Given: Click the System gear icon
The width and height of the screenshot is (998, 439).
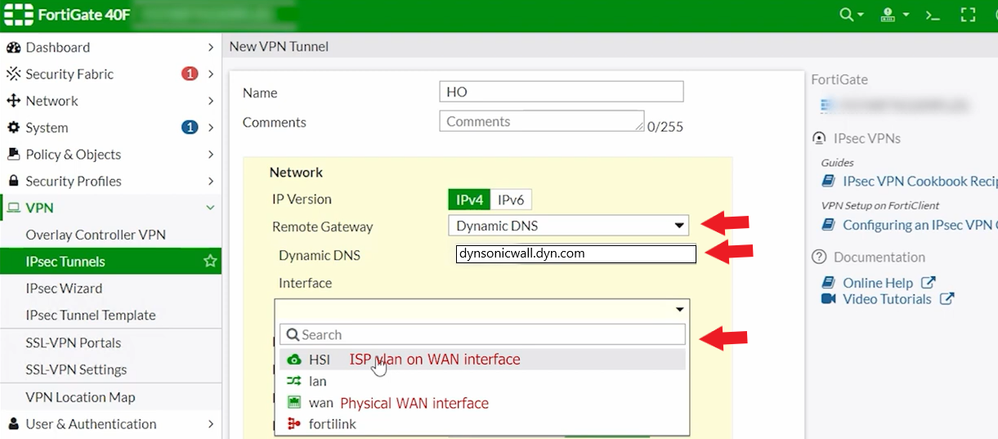Looking at the screenshot, I should pyautogui.click(x=13, y=127).
